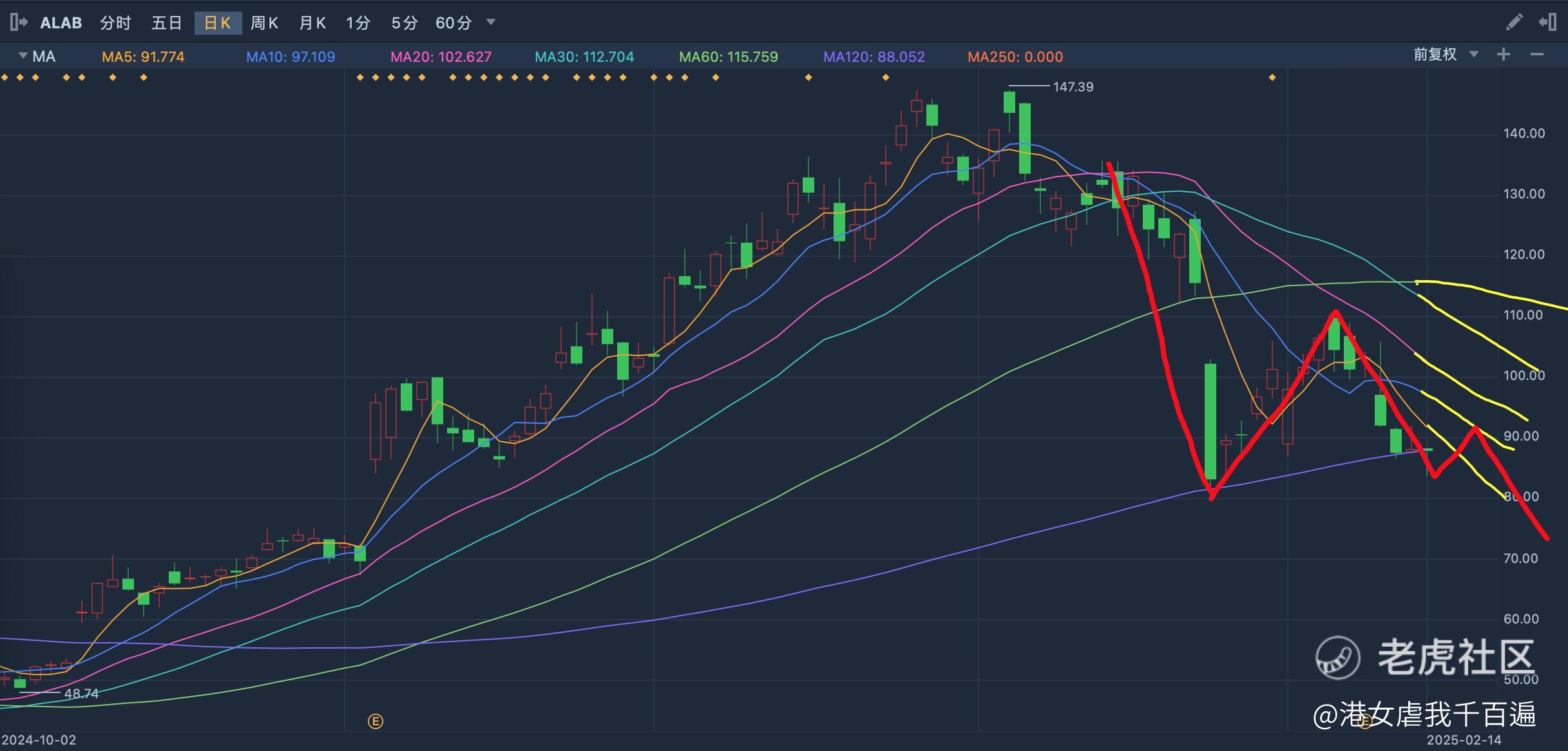Select the 5分 interval tab

[405, 23]
